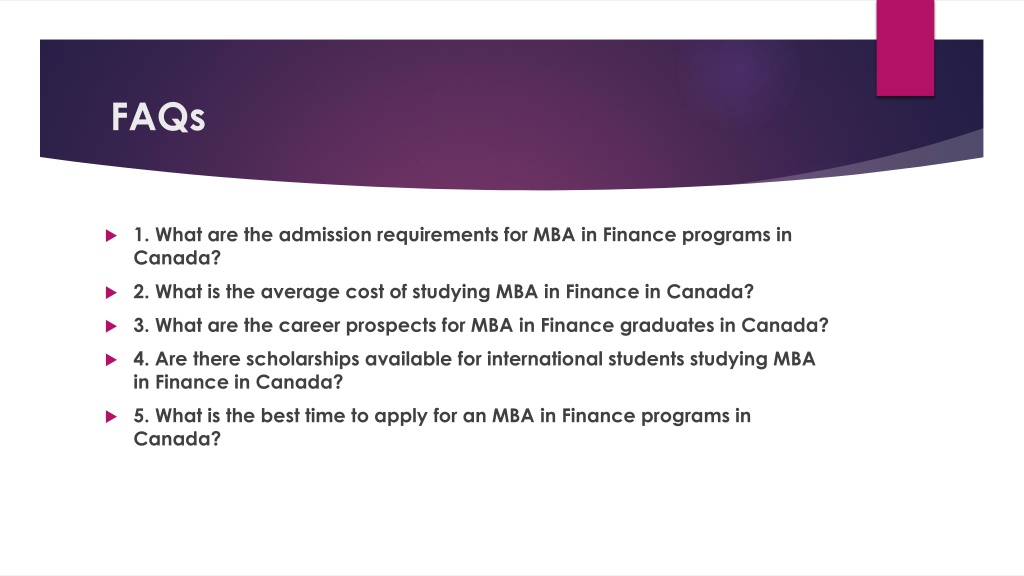The height and width of the screenshot is (576, 1024).
Task: Click "Canada?" wrapped under question 5
Action: coord(177,439)
